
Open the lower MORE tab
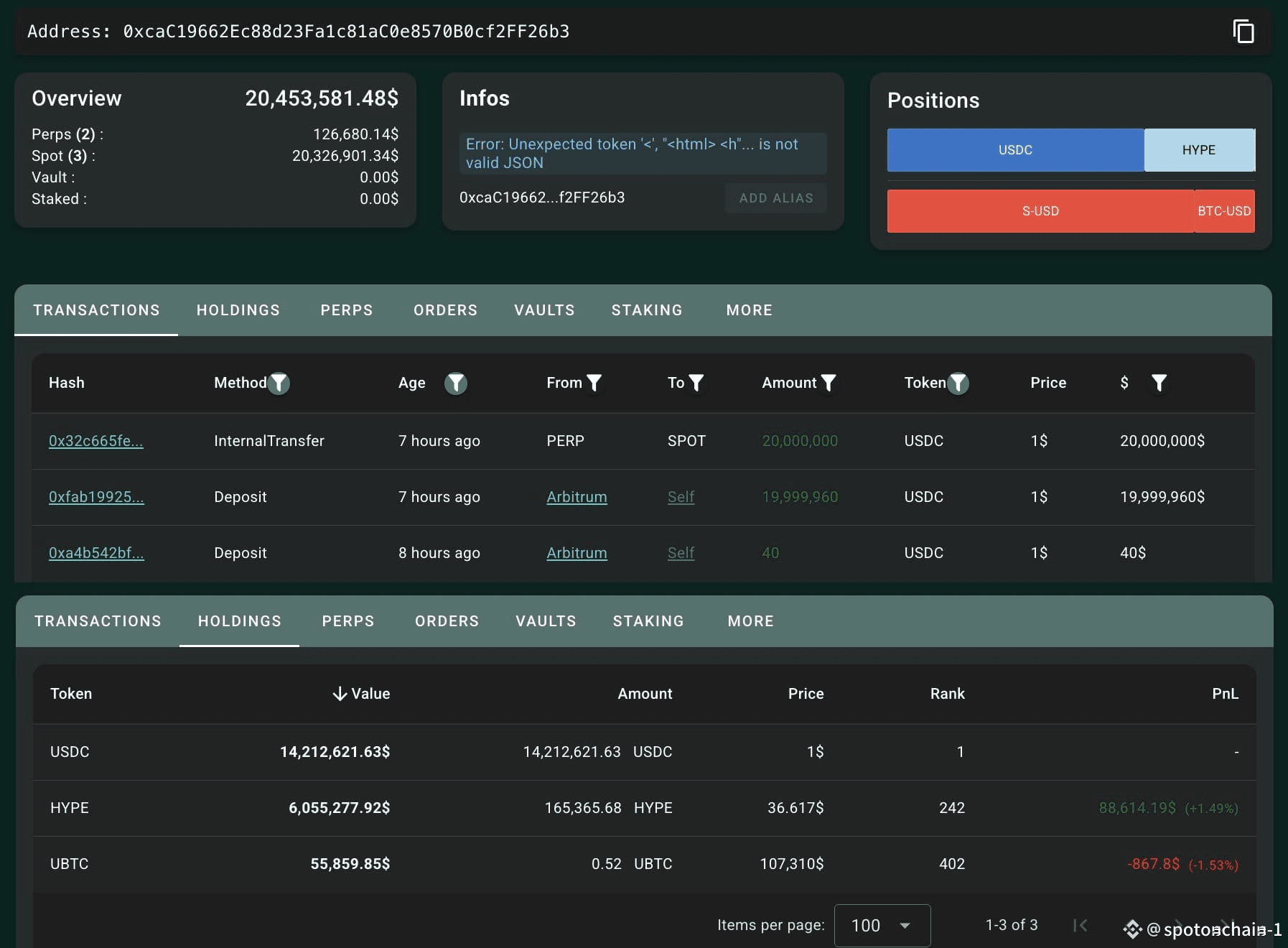click(x=751, y=621)
